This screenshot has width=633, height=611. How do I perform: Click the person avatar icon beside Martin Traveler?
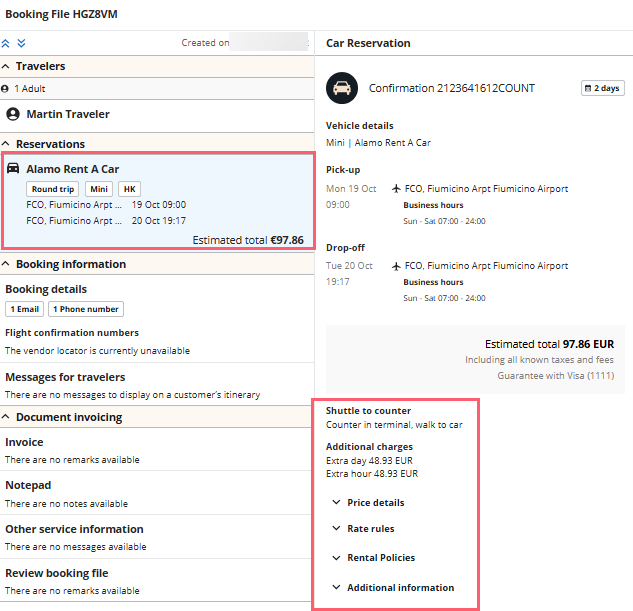click(13, 114)
